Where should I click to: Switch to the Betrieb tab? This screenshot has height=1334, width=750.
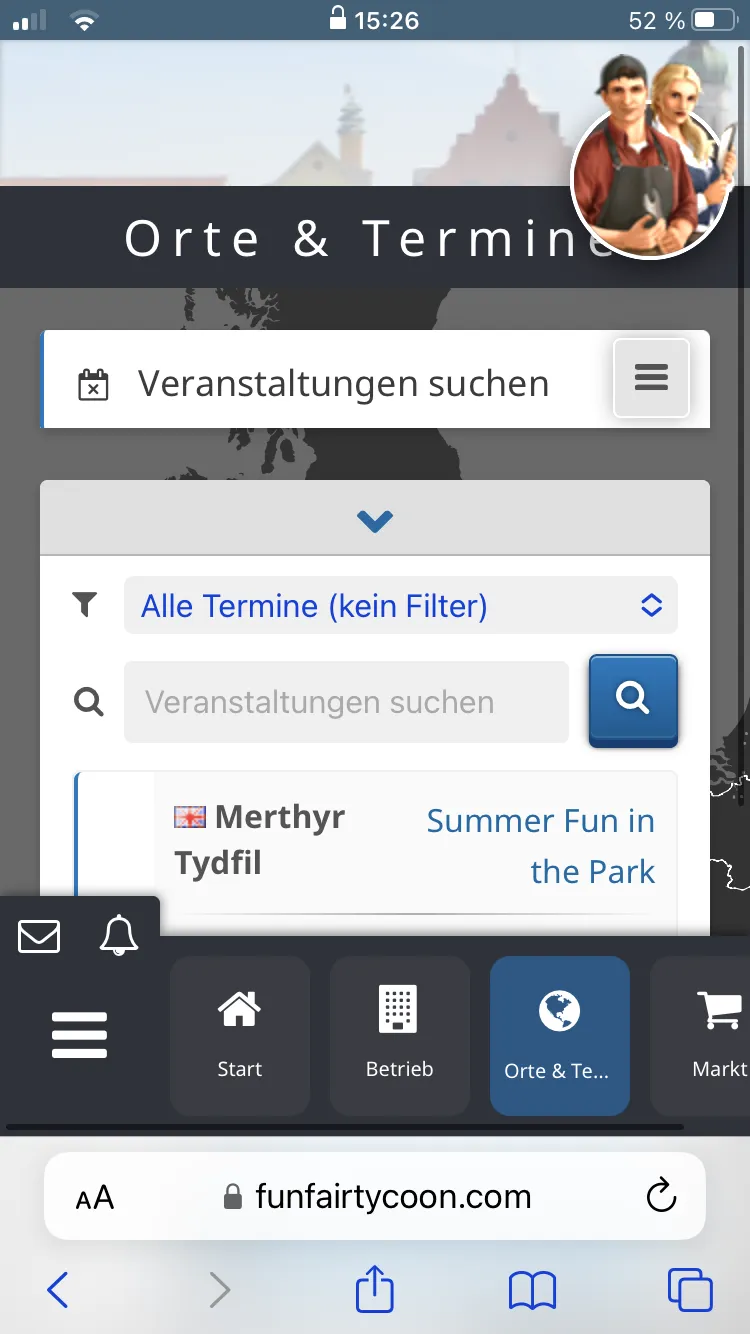tap(400, 1036)
